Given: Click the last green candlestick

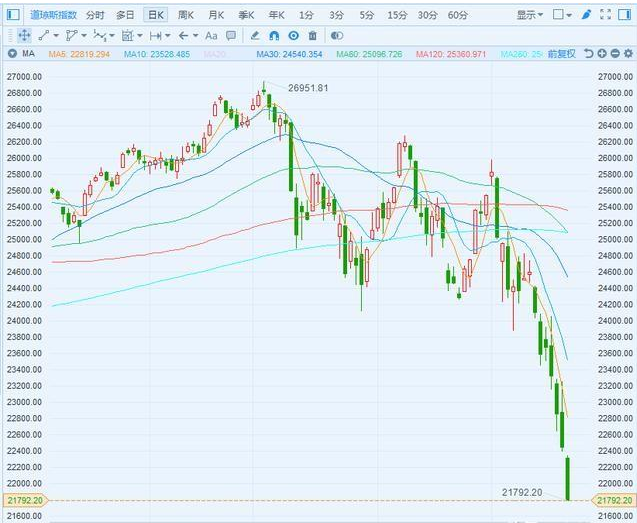Looking at the screenshot, I should tap(568, 478).
